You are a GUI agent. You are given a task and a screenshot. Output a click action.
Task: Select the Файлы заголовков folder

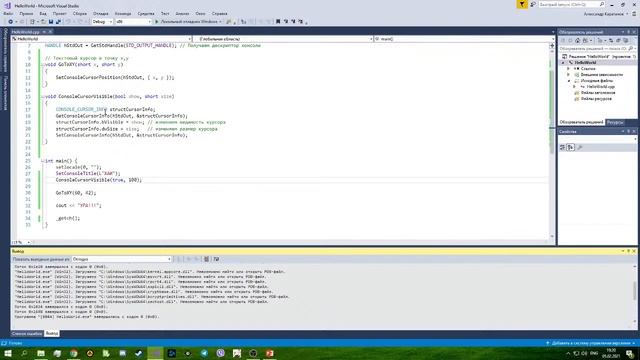(x=598, y=93)
